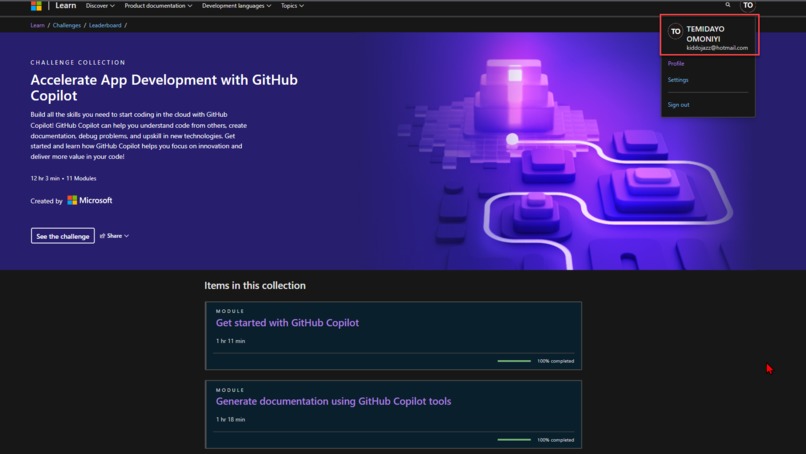Click the kiddojazz@hotmail.com email text
Image resolution: width=806 pixels, height=454 pixels.
[x=717, y=48]
